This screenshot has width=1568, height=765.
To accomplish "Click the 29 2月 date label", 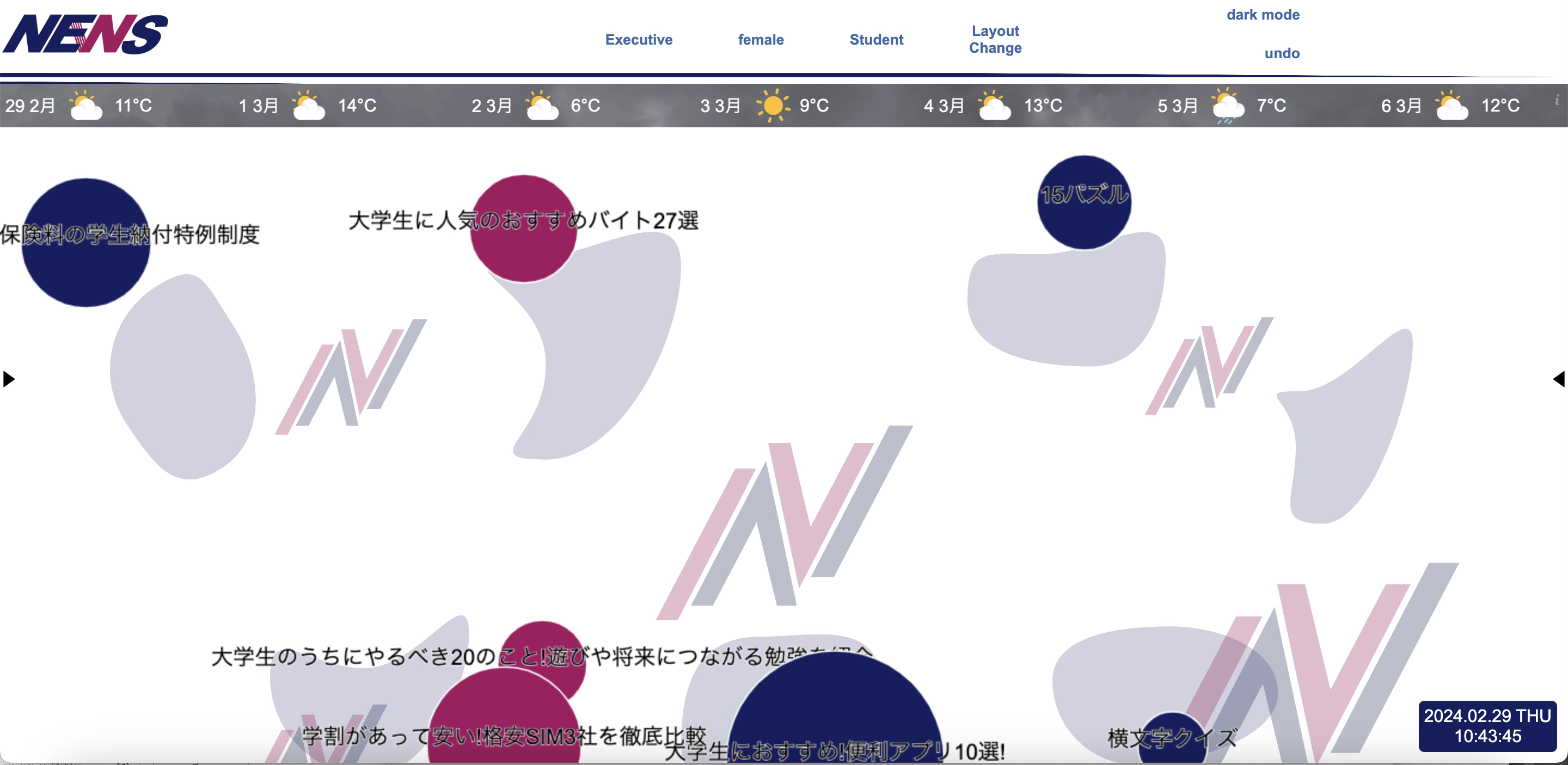I will pyautogui.click(x=30, y=106).
